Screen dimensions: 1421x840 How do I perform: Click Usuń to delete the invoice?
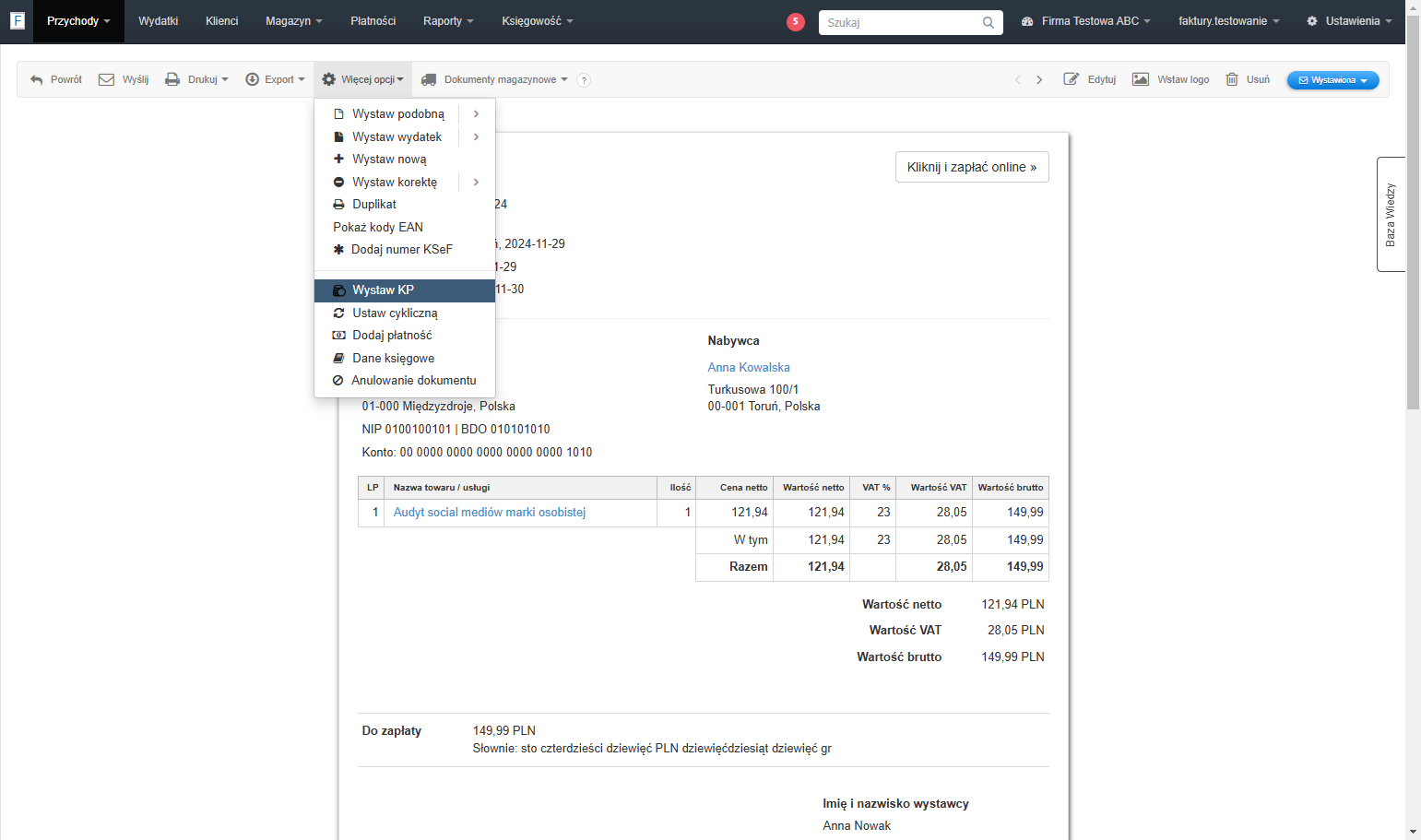point(1248,80)
